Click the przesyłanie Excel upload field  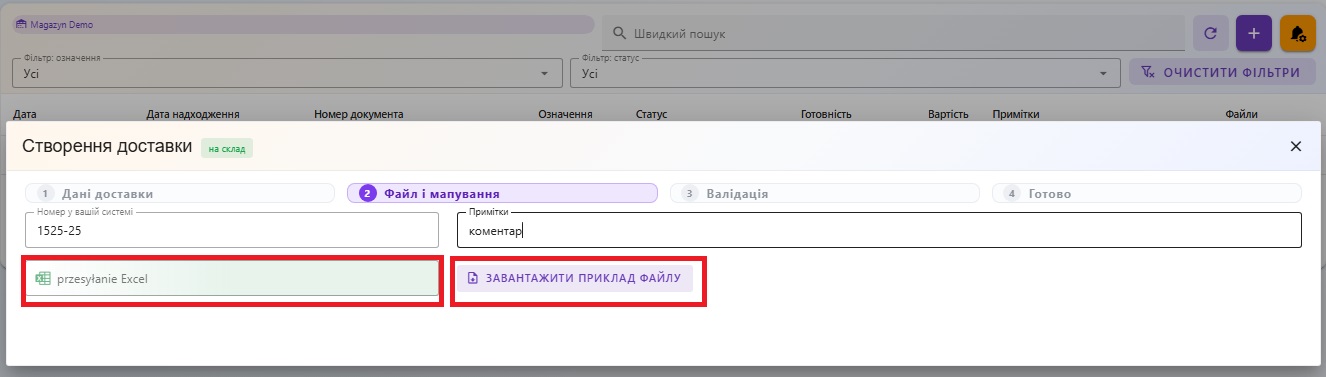(x=232, y=279)
